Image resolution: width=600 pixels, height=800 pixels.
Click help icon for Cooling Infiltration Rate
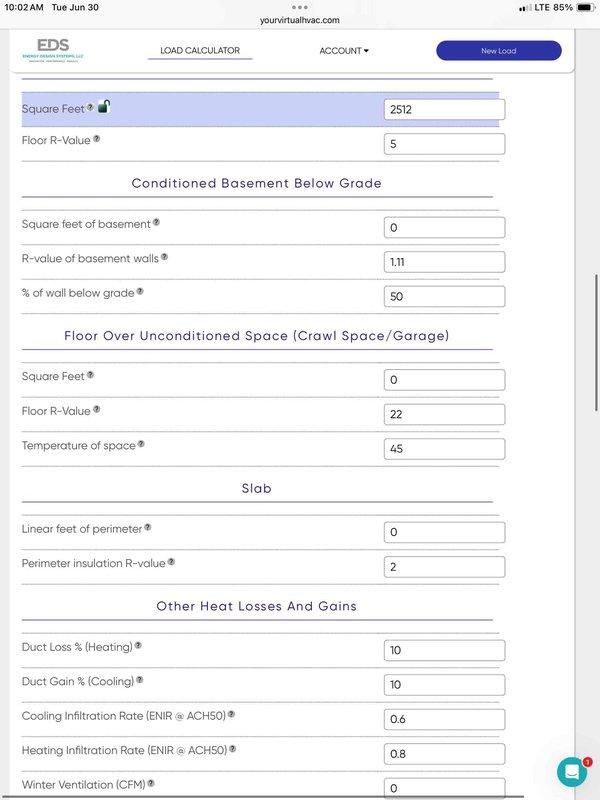coord(231,714)
